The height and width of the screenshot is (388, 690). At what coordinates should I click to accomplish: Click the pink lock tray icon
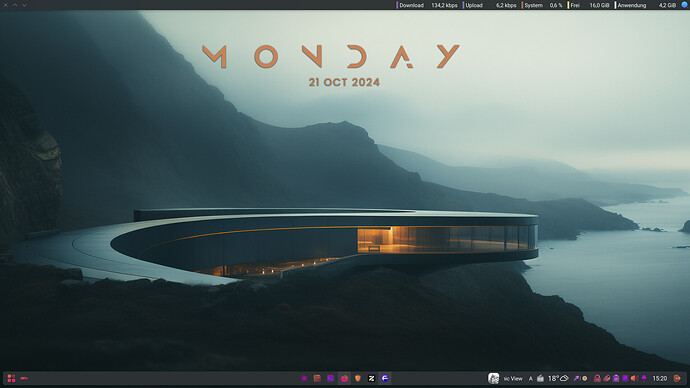click(x=597, y=378)
